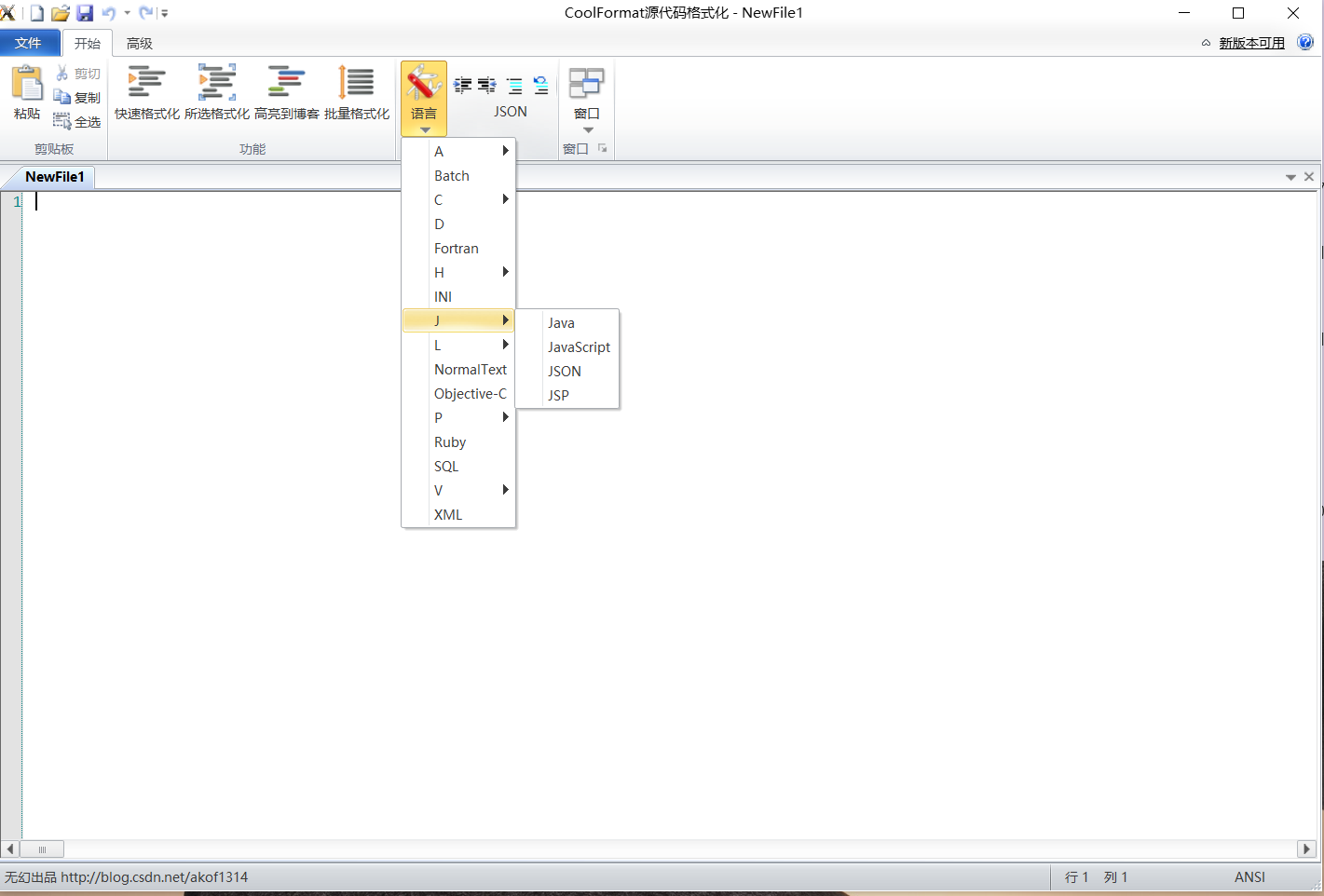This screenshot has width=1324, height=896.
Task: Select JSON in the J submenu
Action: pos(567,371)
